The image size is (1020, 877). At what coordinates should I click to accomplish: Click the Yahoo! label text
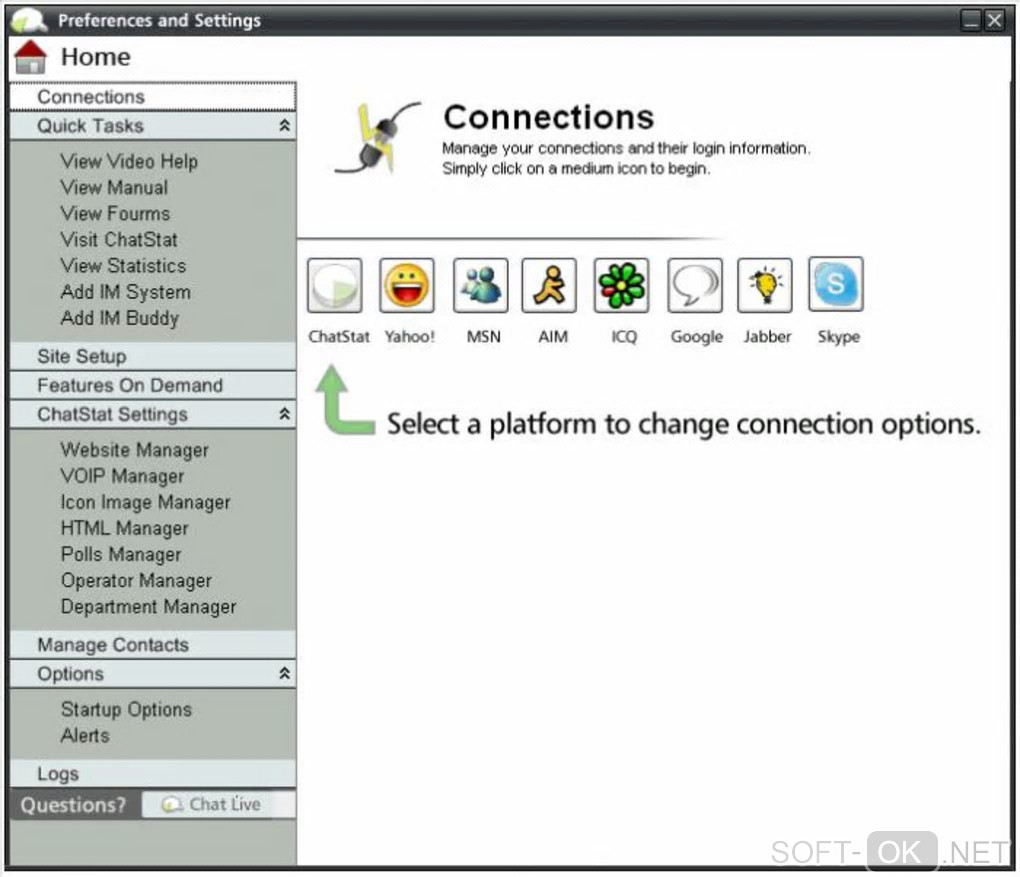click(x=409, y=336)
